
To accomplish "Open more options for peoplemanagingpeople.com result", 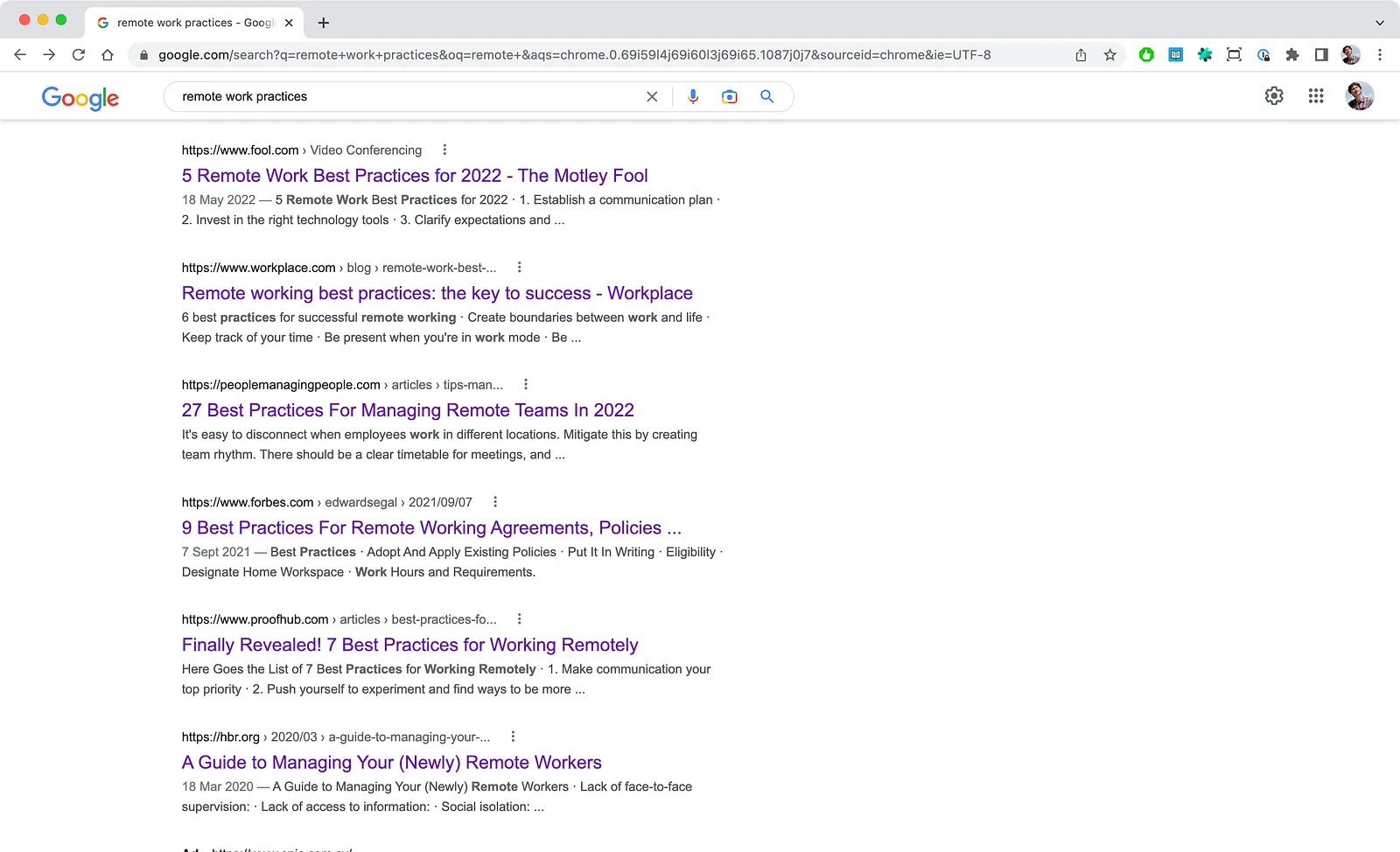I will [526, 384].
